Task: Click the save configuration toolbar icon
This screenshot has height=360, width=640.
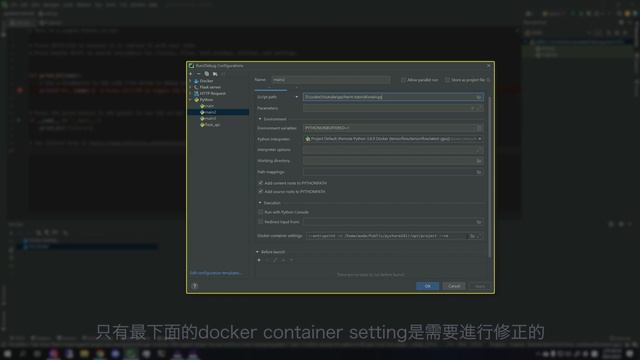Action: pyautogui.click(x=215, y=74)
